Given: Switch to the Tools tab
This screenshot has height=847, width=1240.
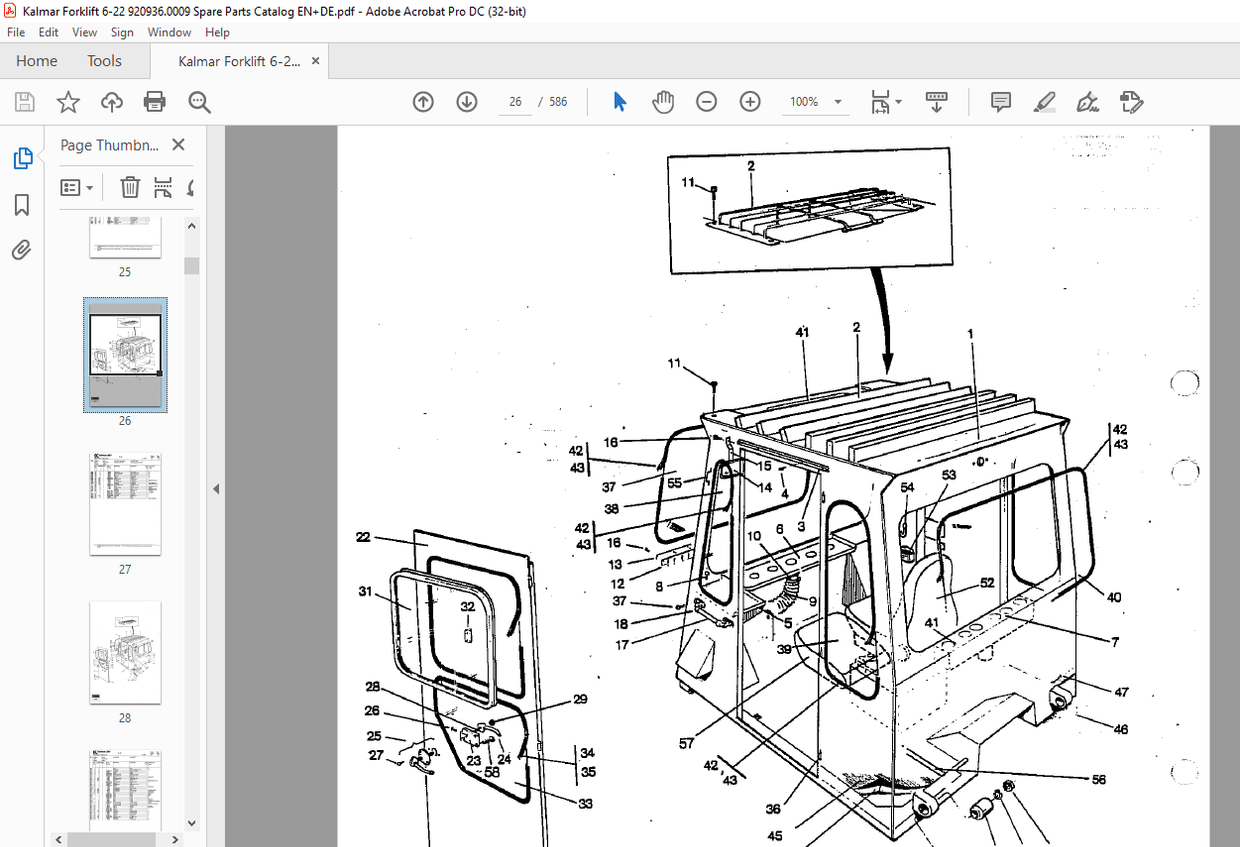Looking at the screenshot, I should point(104,61).
